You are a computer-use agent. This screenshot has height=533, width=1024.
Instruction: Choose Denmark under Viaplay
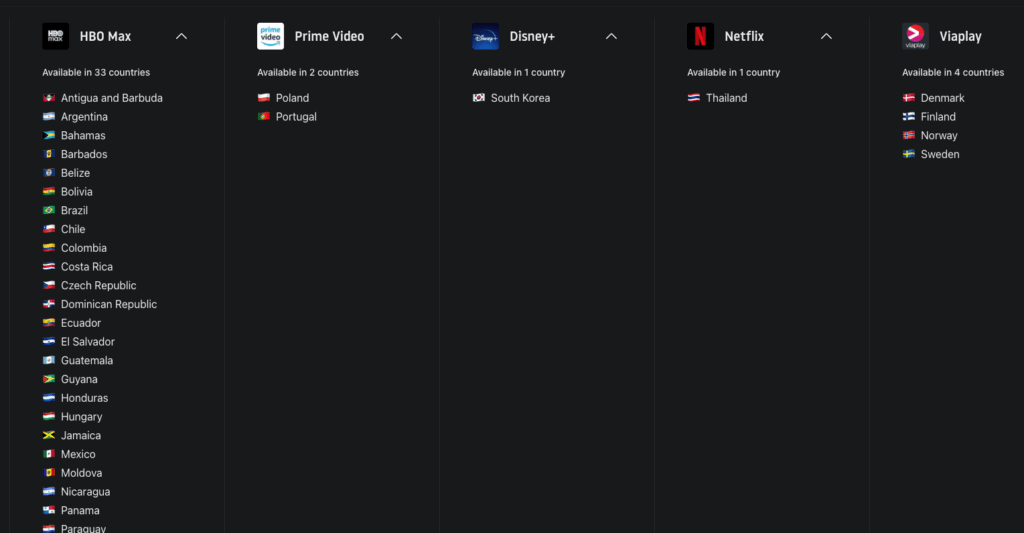[x=942, y=98]
